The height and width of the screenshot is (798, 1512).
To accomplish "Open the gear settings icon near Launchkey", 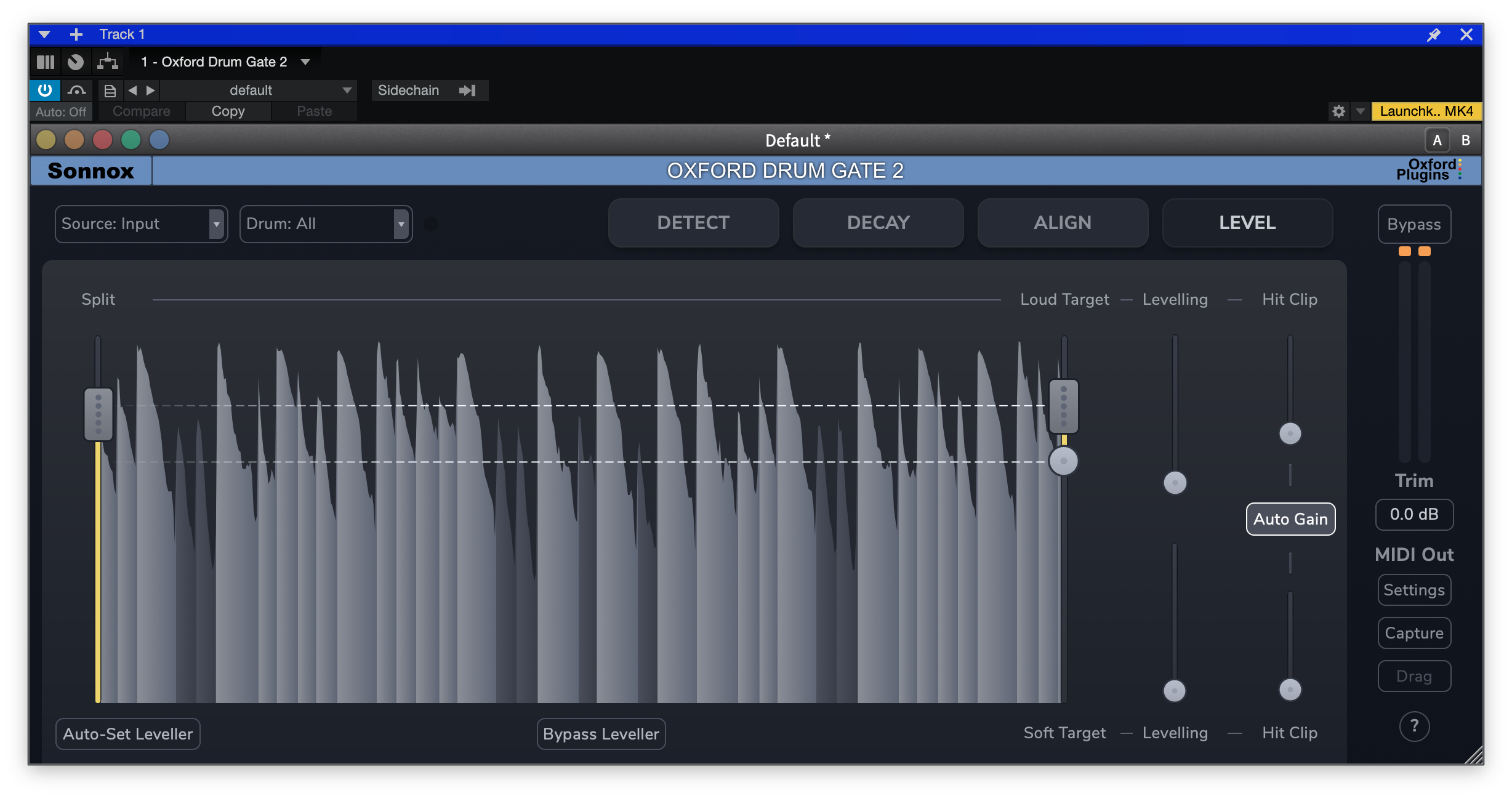I will point(1339,111).
